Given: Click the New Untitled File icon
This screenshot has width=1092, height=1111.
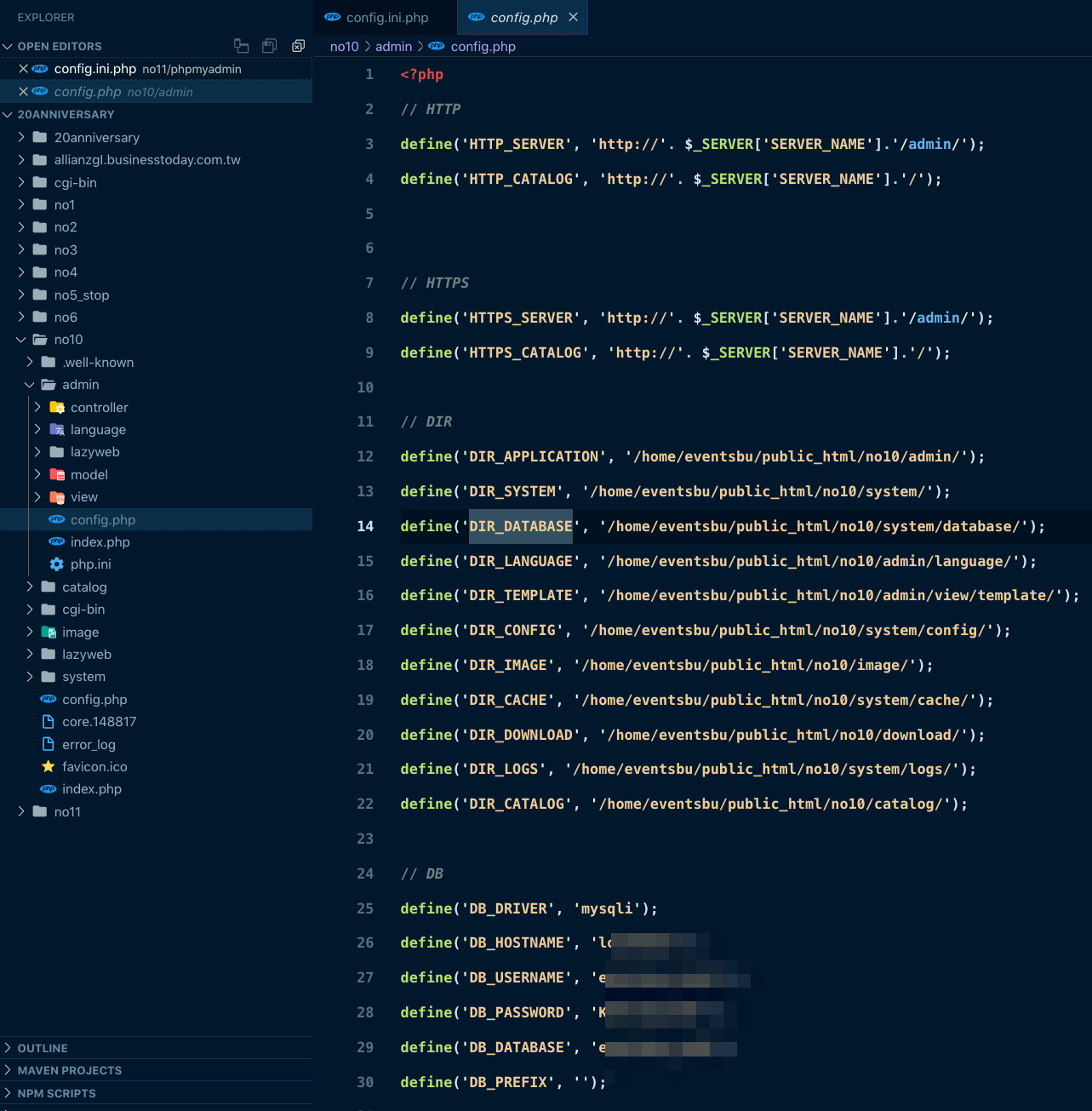Looking at the screenshot, I should pos(242,46).
